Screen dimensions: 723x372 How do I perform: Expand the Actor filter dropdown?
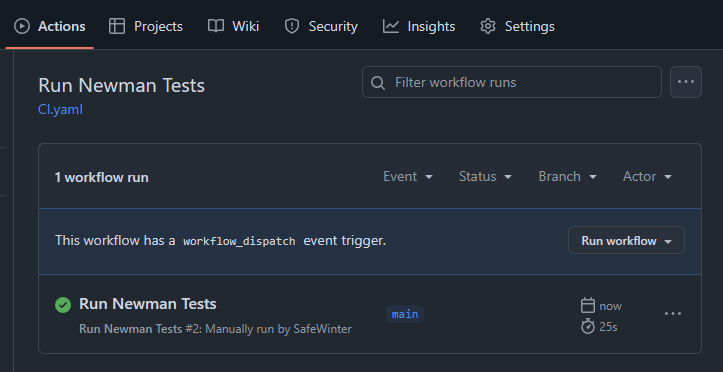[x=647, y=177]
